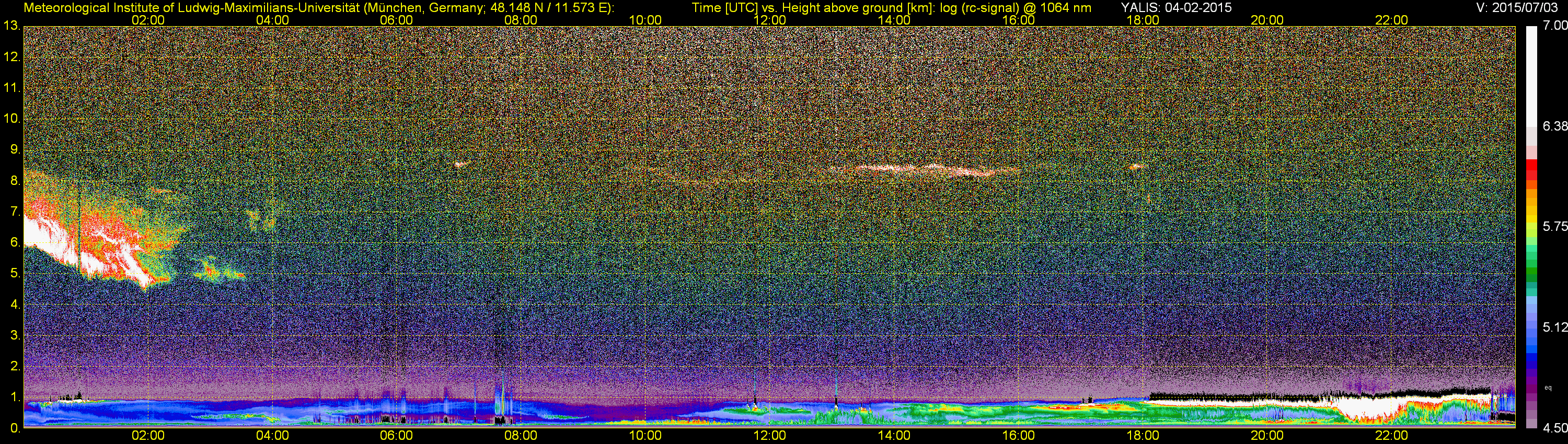The width and height of the screenshot is (1568, 444).
Task: Click the 6.38 colorbar scale value
Action: 1554,126
